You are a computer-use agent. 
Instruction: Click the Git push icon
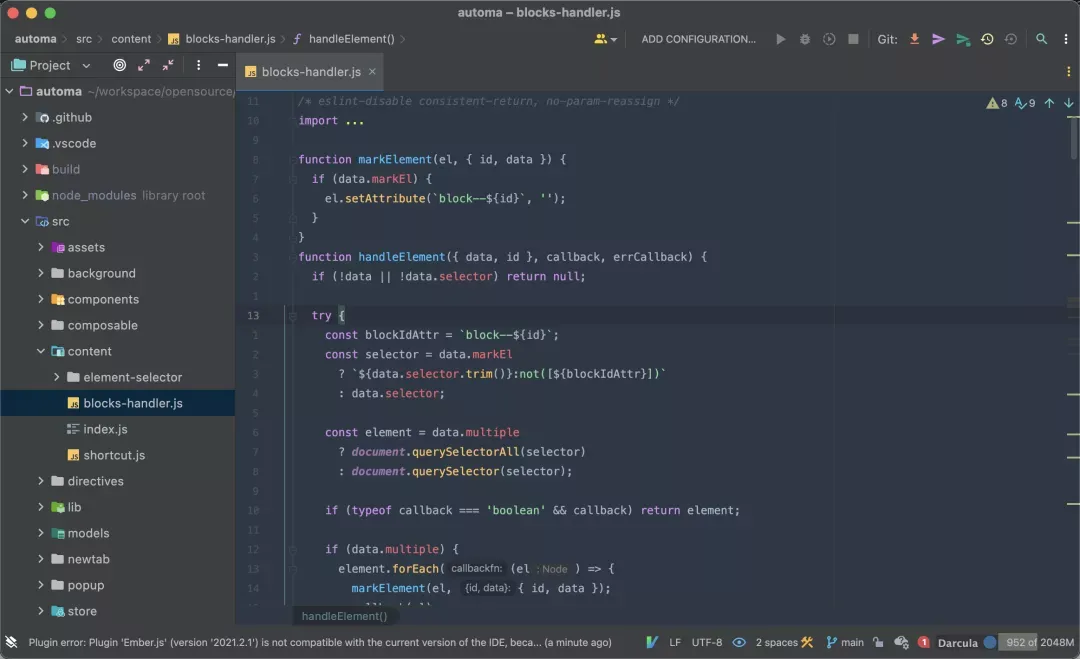(x=962, y=39)
